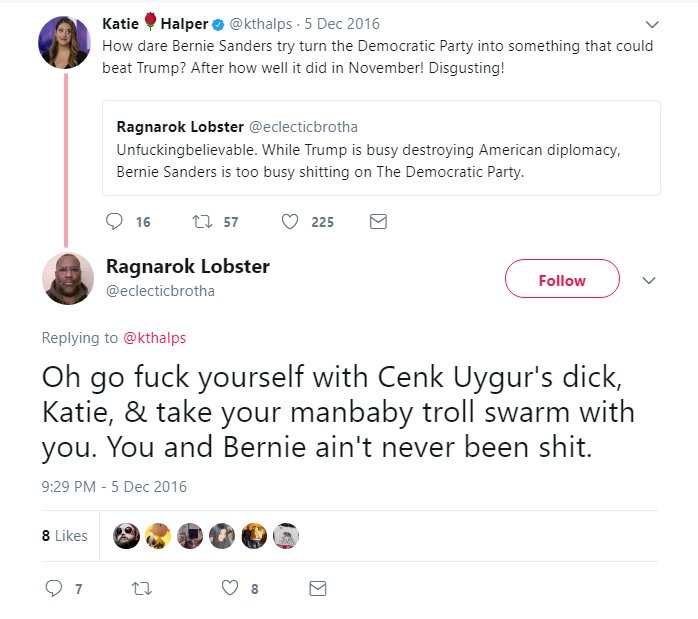Click the last liker's avatar

tap(286, 536)
